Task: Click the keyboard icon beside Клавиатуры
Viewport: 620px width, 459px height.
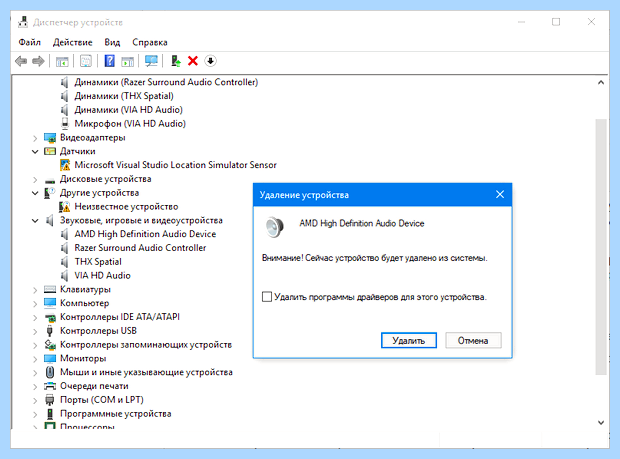Action: pyautogui.click(x=50, y=289)
